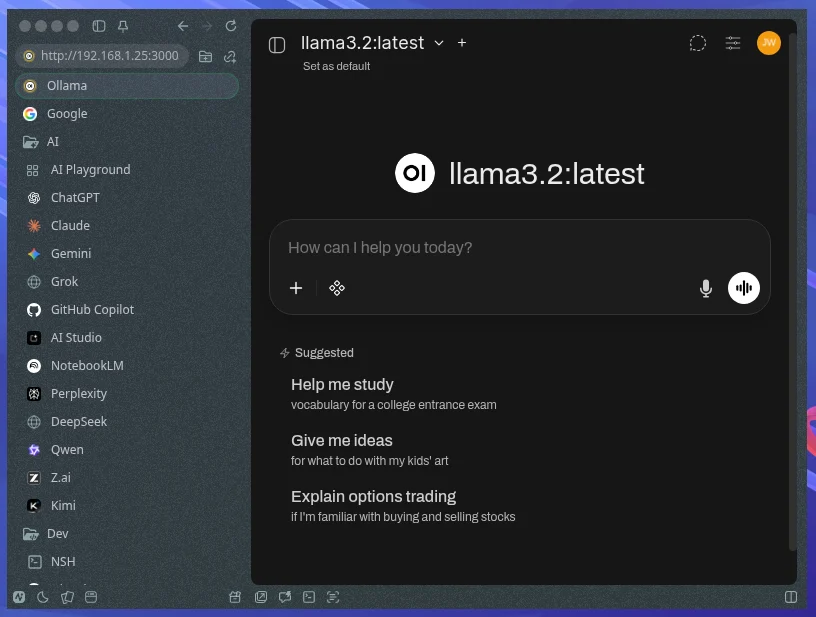Toggle the Open WebUI chat sidebar
The height and width of the screenshot is (617, 816).
pyautogui.click(x=277, y=44)
